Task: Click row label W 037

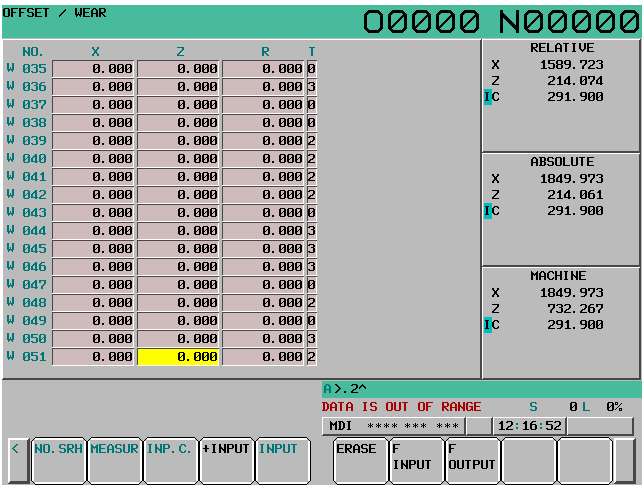Action: (27, 104)
